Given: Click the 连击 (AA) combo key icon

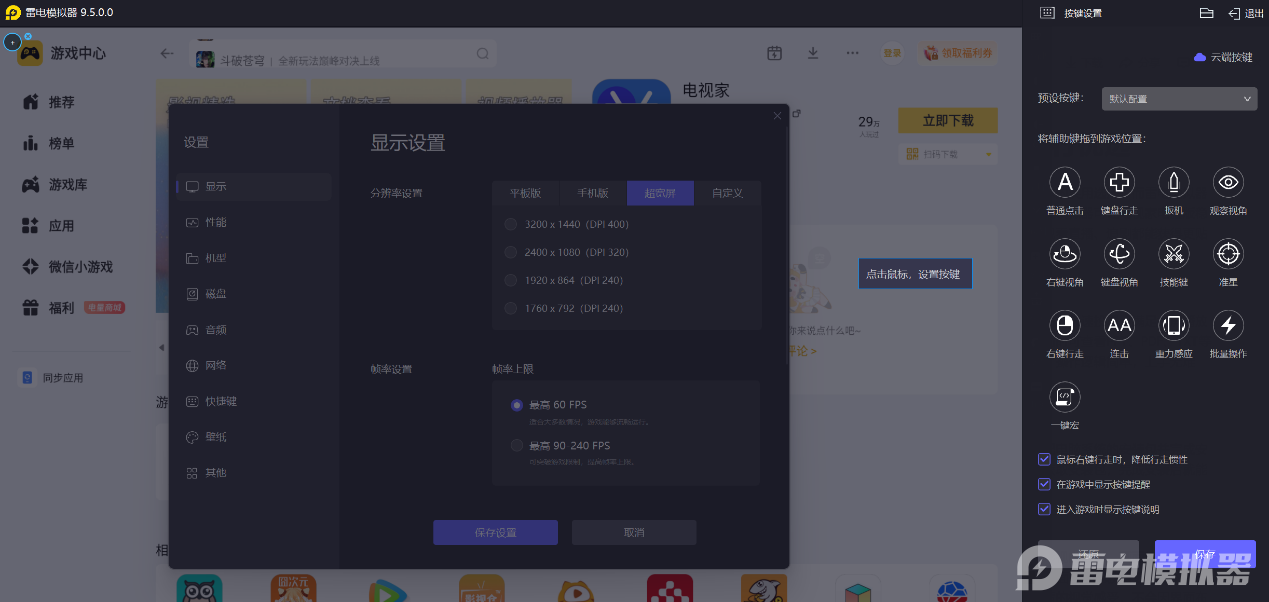Looking at the screenshot, I should click(1119, 325).
